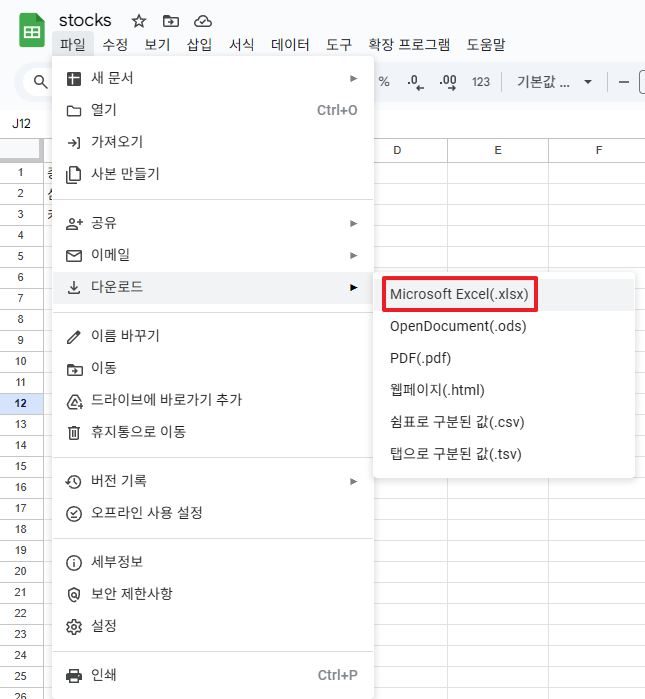Rename the stocks document title
Viewport: 645px width, 699px height.
click(x=85, y=21)
